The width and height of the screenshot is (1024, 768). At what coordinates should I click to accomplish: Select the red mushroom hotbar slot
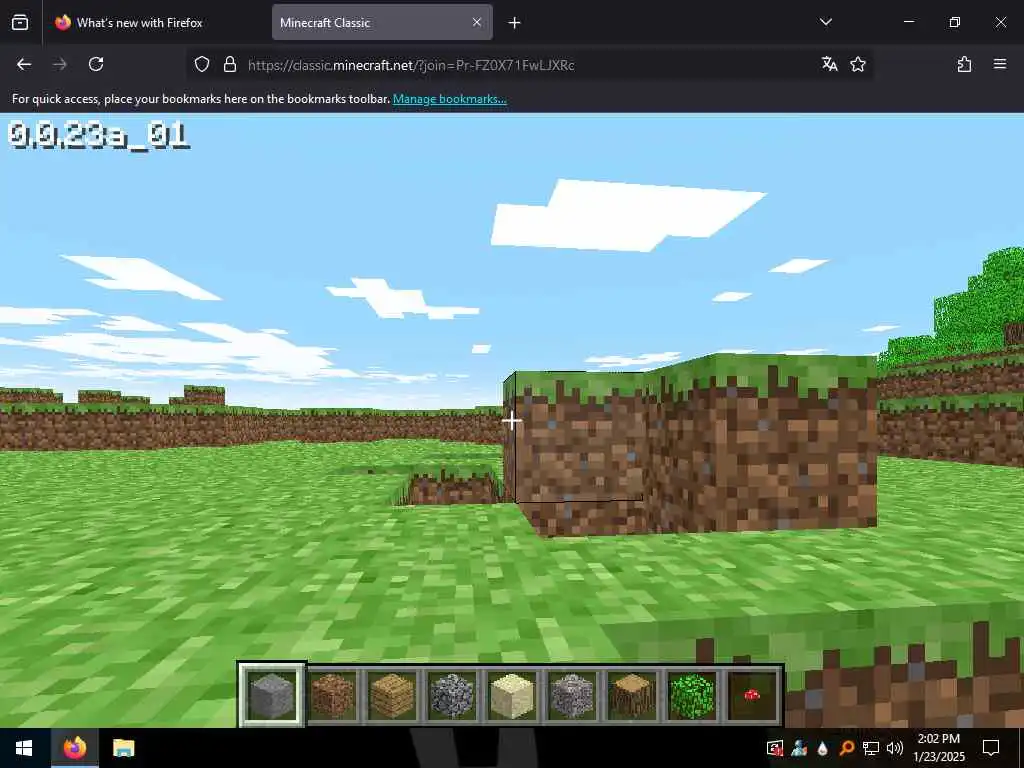coord(752,695)
